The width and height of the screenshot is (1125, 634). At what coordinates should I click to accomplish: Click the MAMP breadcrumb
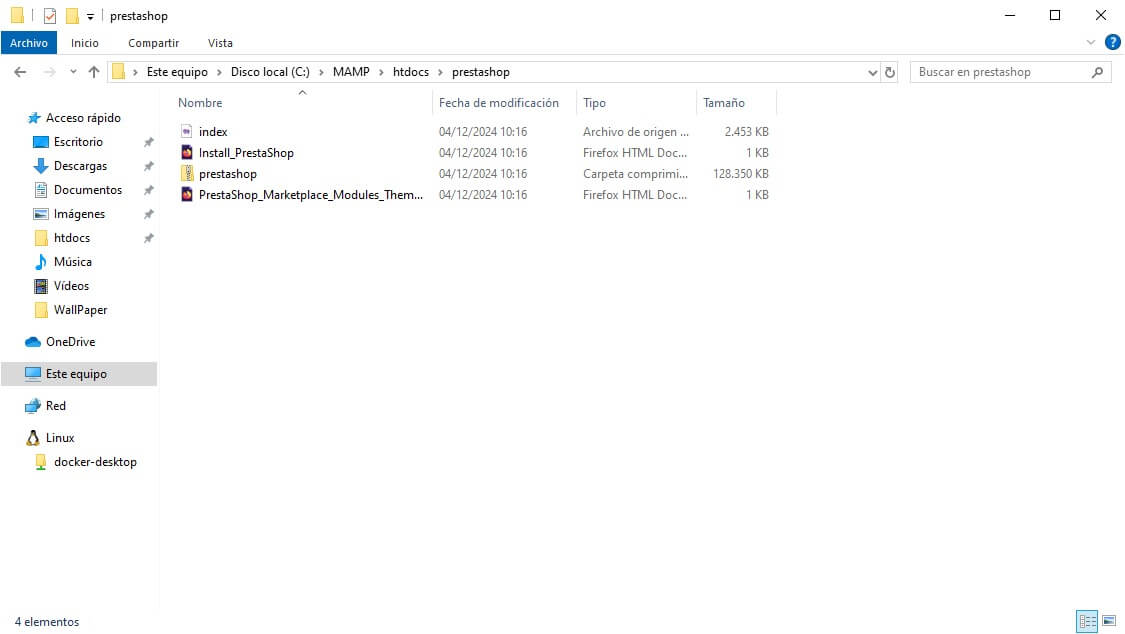point(351,72)
